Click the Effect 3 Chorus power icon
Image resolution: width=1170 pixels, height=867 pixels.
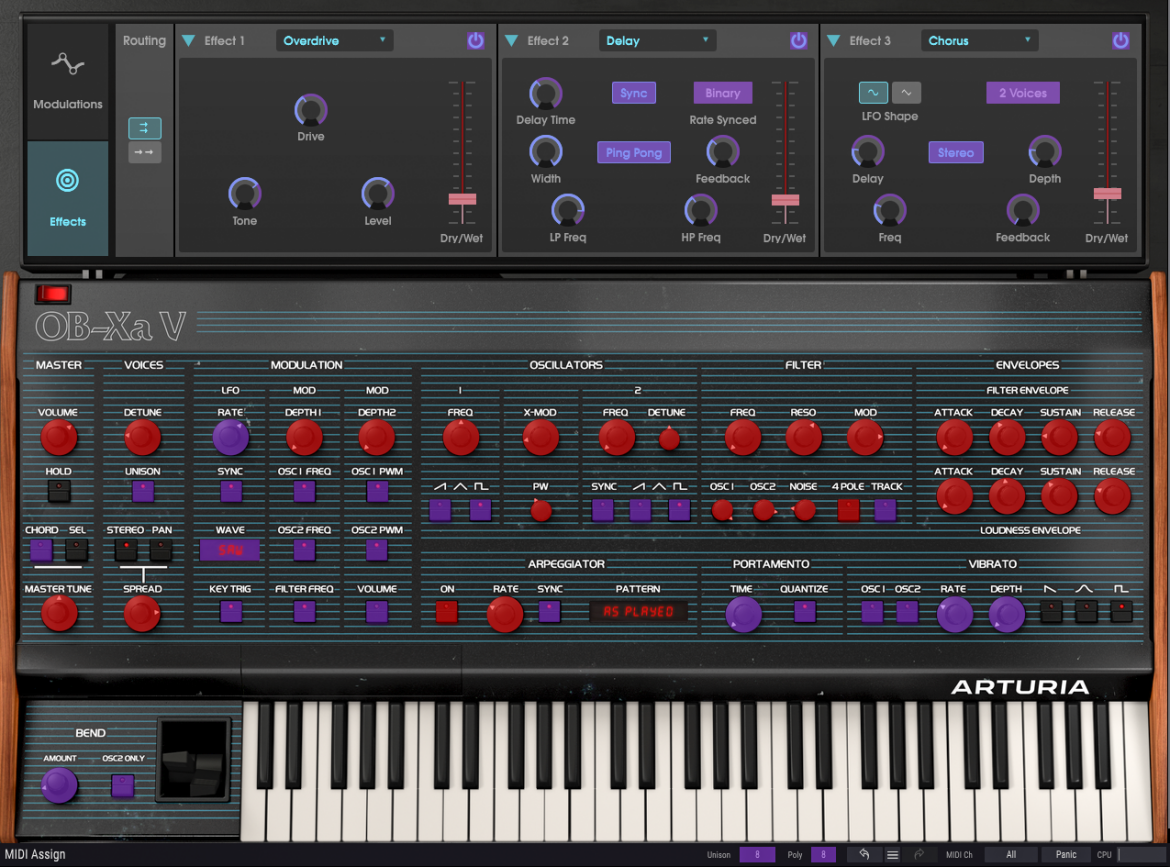tap(1120, 40)
